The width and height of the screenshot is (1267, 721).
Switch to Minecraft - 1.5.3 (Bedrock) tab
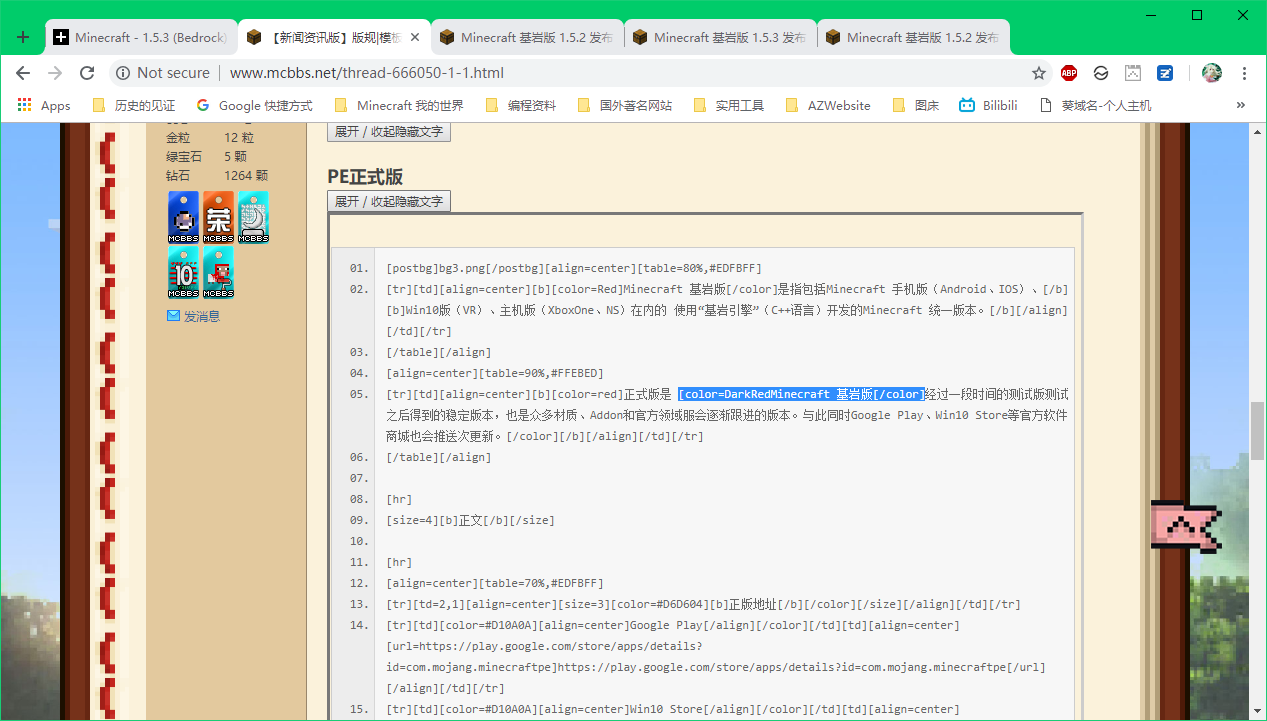[140, 37]
